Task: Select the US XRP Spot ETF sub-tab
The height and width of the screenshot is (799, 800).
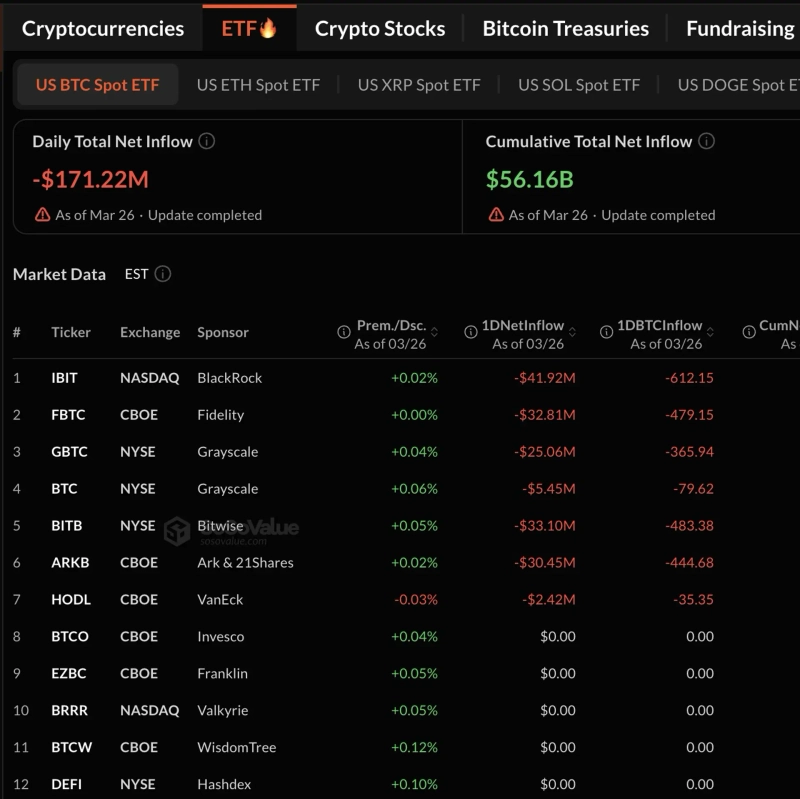Action: pyautogui.click(x=419, y=85)
